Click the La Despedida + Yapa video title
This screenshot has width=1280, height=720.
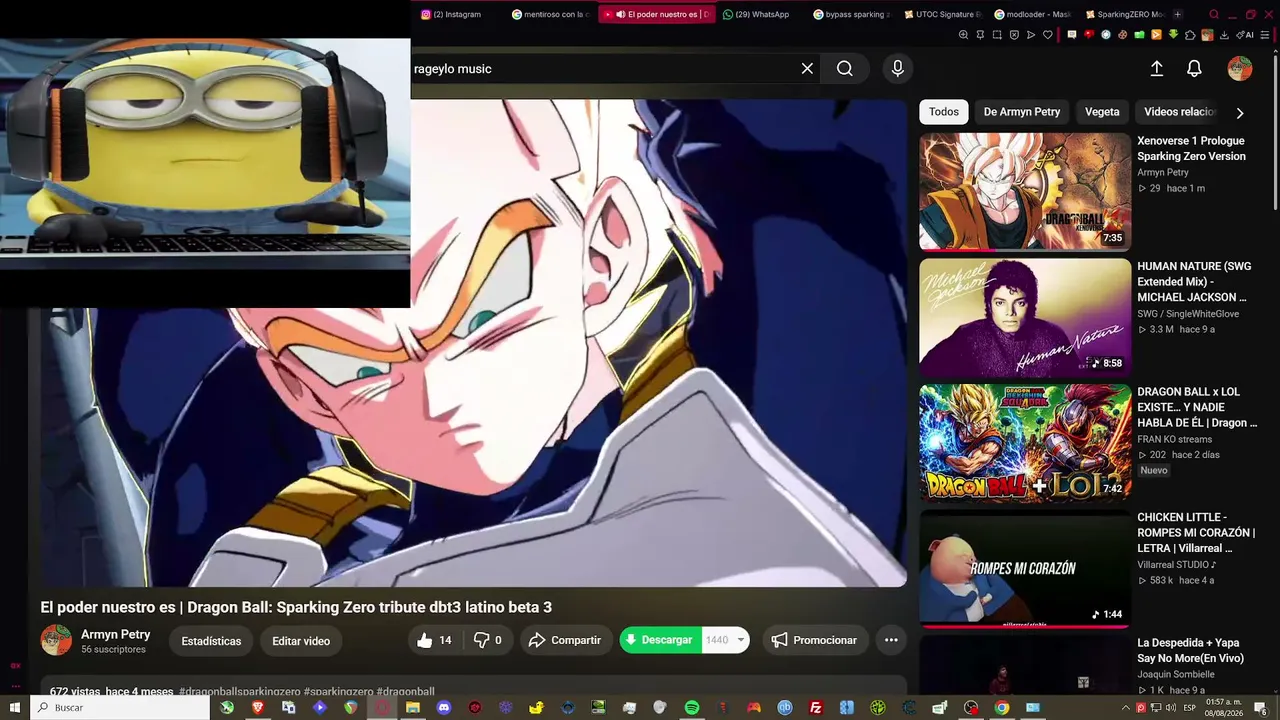(1190, 651)
